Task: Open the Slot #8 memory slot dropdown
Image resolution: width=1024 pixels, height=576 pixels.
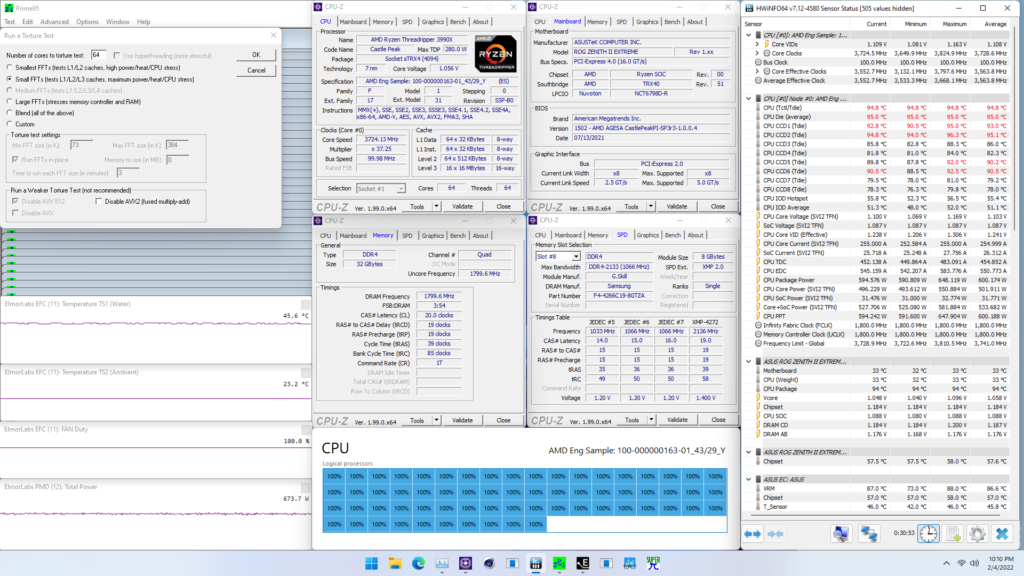Action: [558, 257]
